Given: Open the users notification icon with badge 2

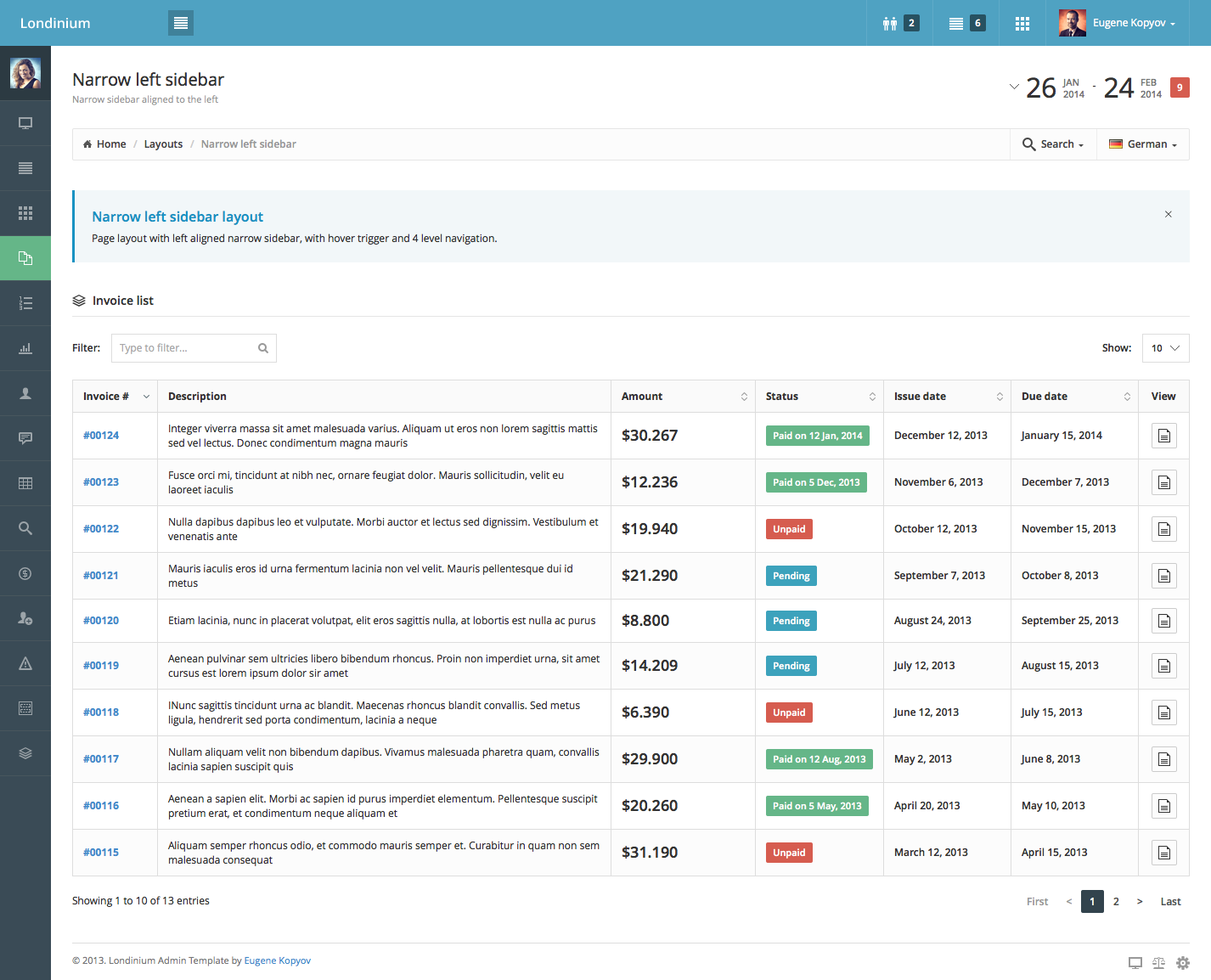Looking at the screenshot, I should pos(900,23).
